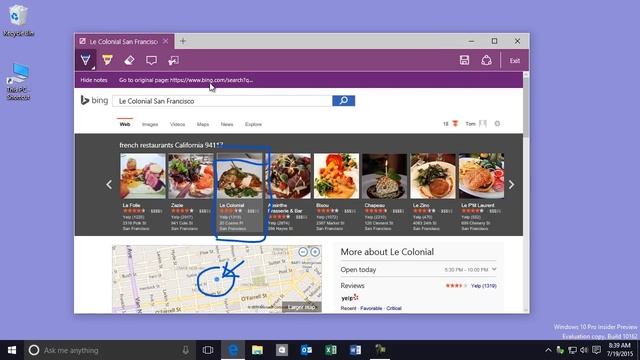This screenshot has height=360, width=640.
Task: Click Hide notes
Action: (94, 80)
